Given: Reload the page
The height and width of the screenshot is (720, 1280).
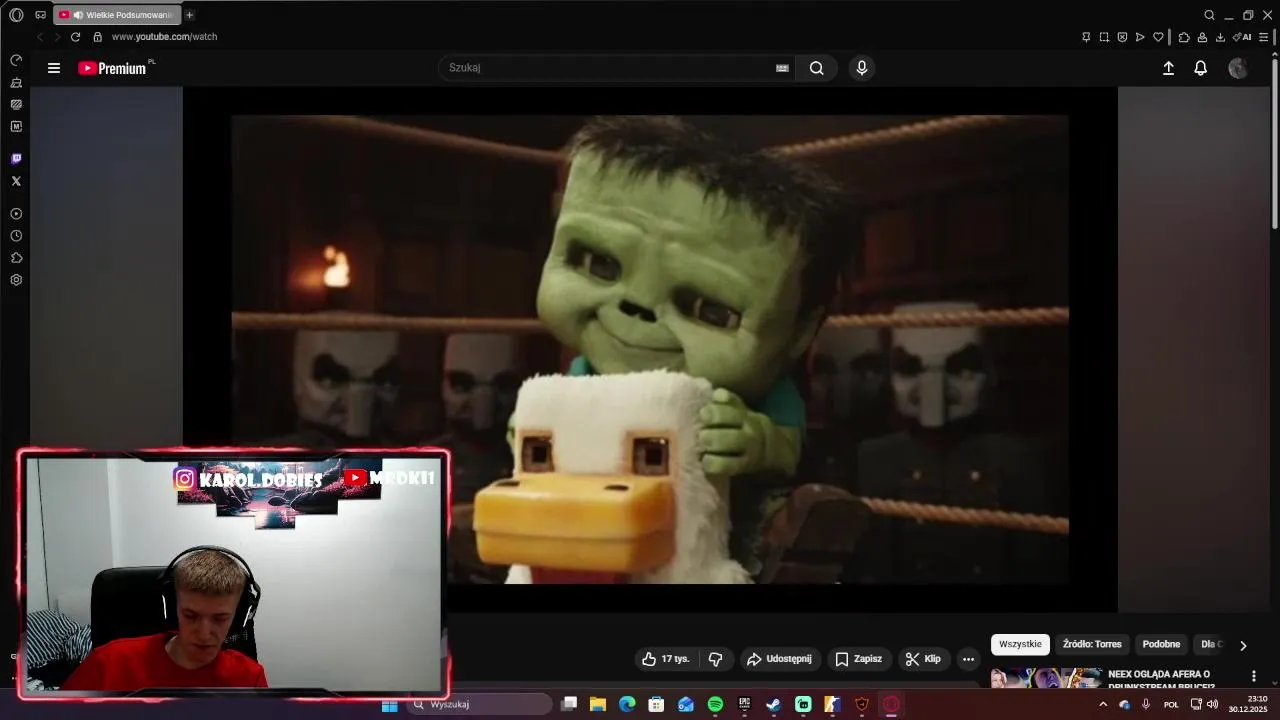Looking at the screenshot, I should (x=75, y=37).
